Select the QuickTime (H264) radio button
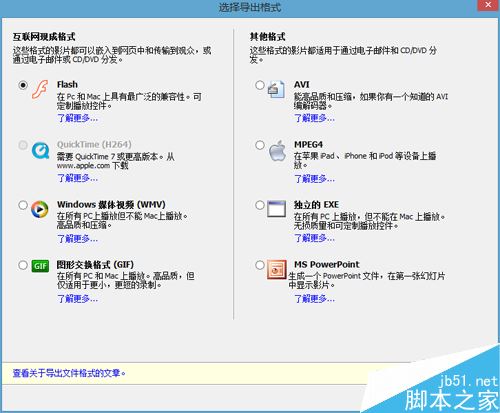 pyautogui.click(x=23, y=145)
